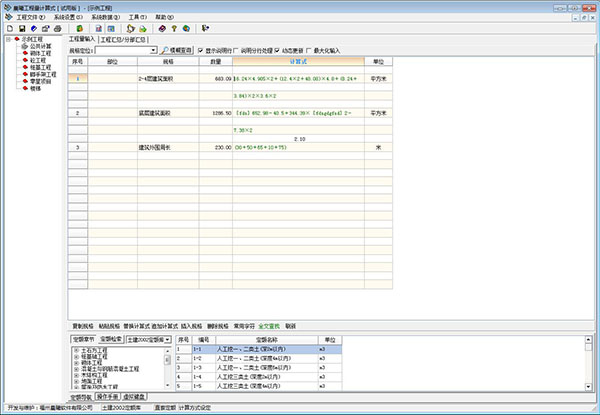600x415 pixels.
Task: Click the blue table window toolbar icon
Action: [x=111, y=28]
